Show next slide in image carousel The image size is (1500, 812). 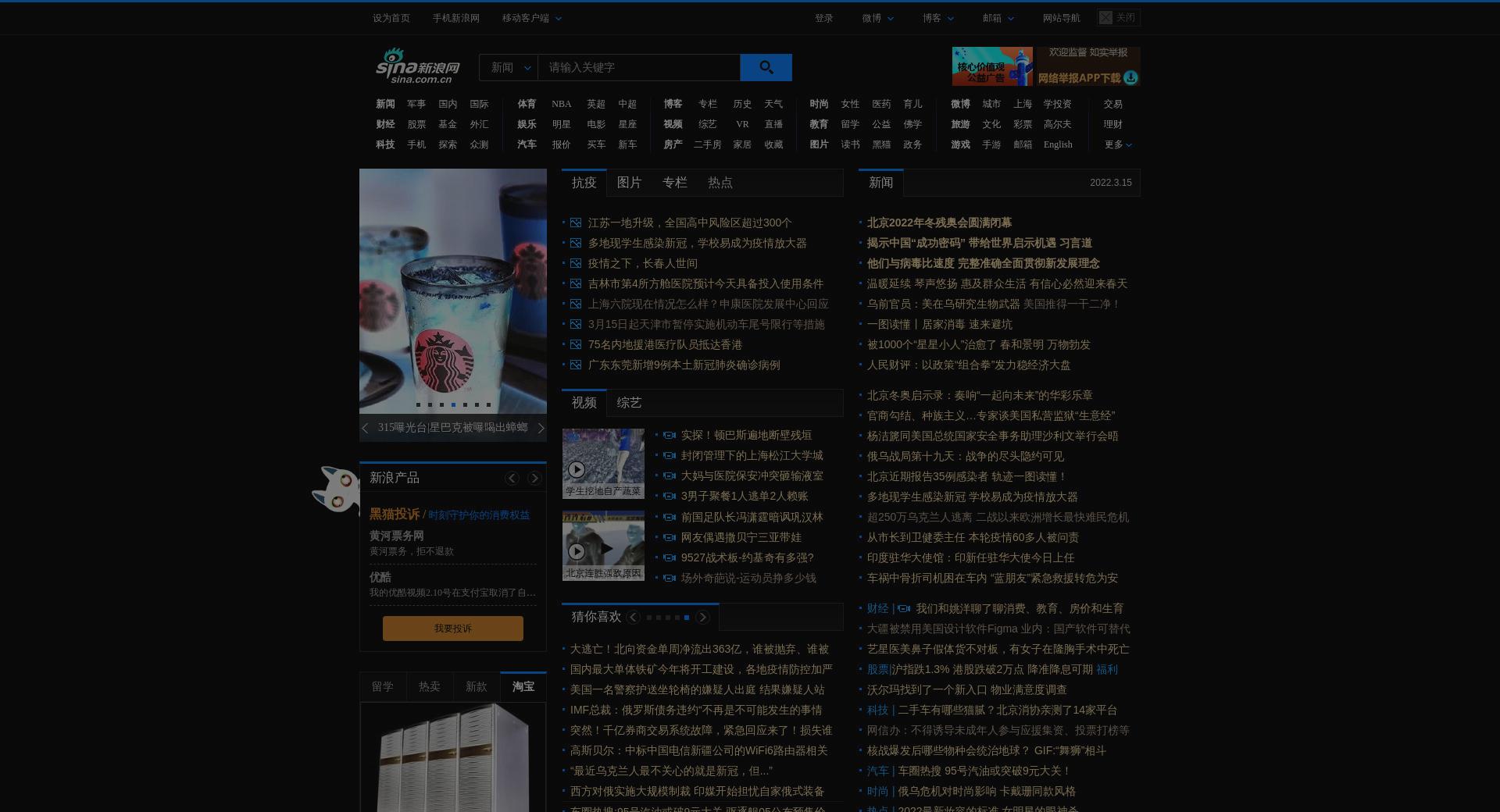pos(541,428)
